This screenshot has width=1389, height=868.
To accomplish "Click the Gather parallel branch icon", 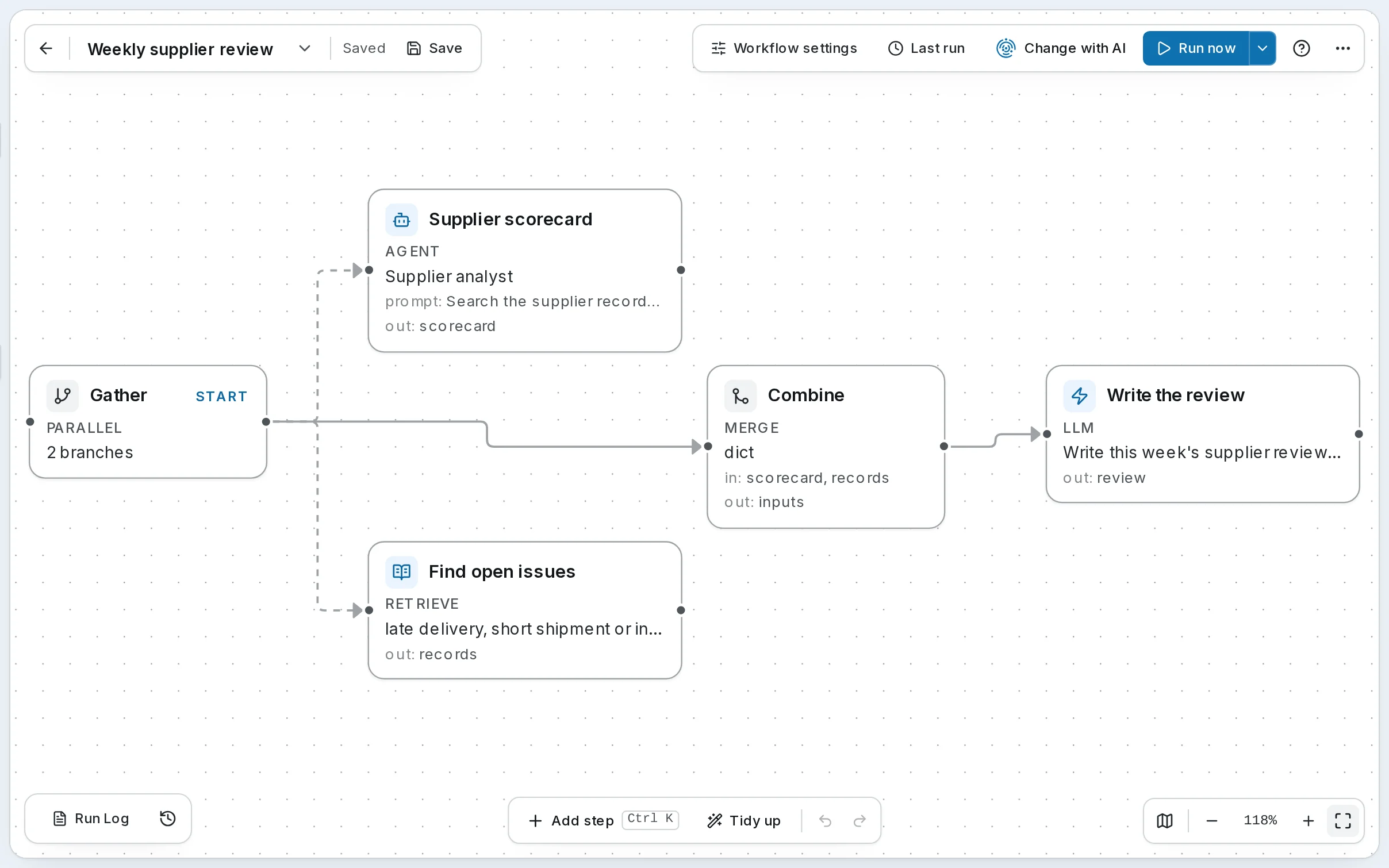I will pos(63,395).
